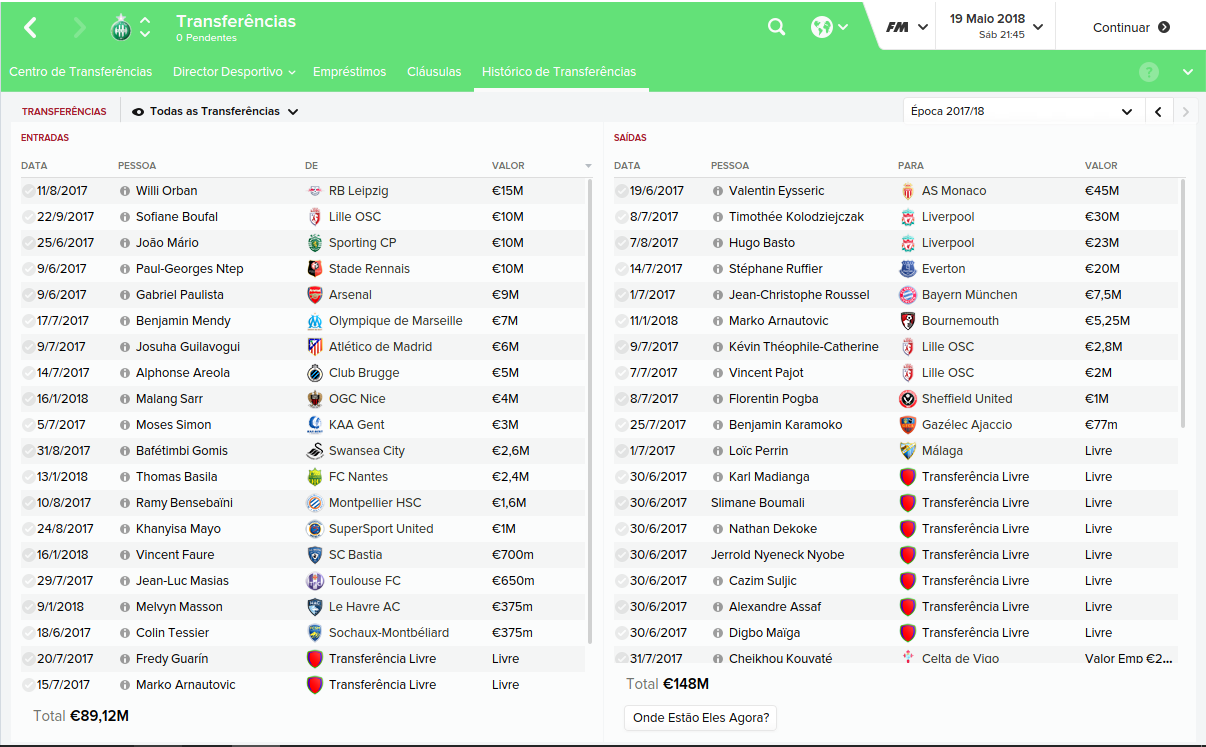1206x747 pixels.
Task: Switch to Cláusulas tab
Action: (x=434, y=72)
